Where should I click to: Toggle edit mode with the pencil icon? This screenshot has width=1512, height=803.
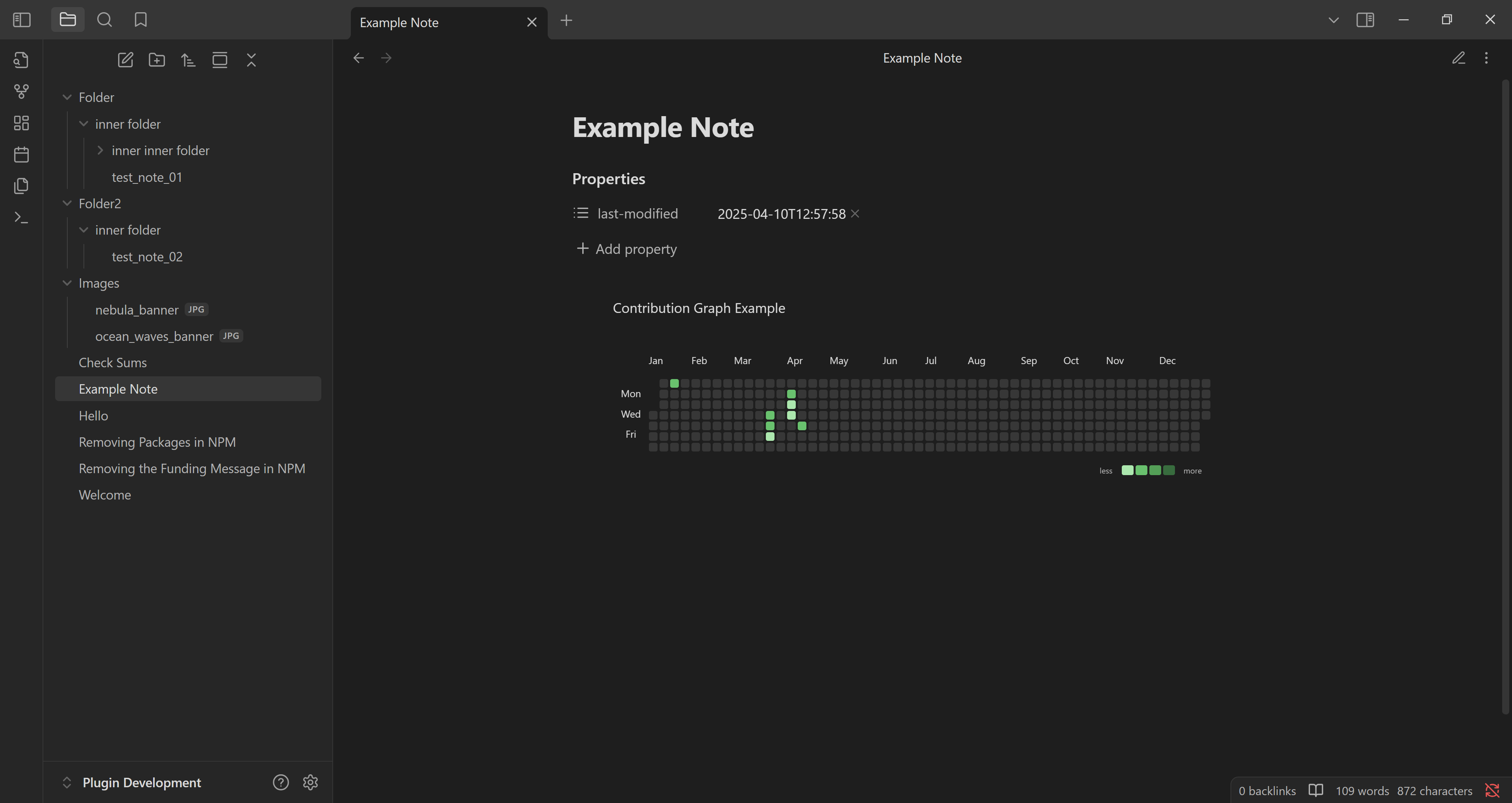[1459, 57]
